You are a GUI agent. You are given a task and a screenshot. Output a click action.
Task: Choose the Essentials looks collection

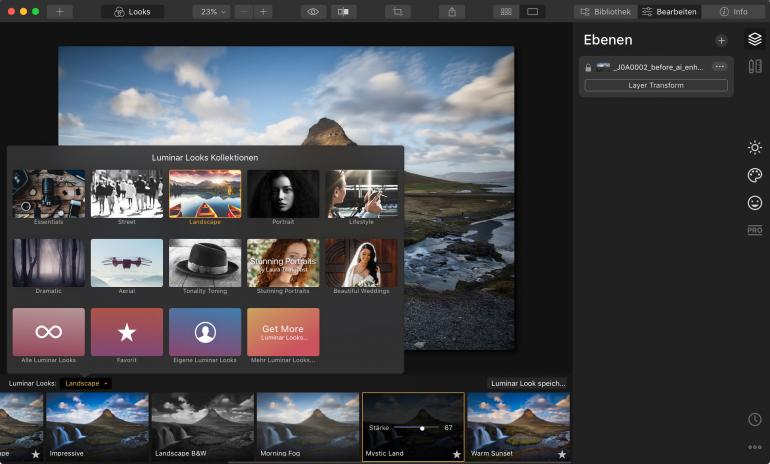(x=49, y=194)
